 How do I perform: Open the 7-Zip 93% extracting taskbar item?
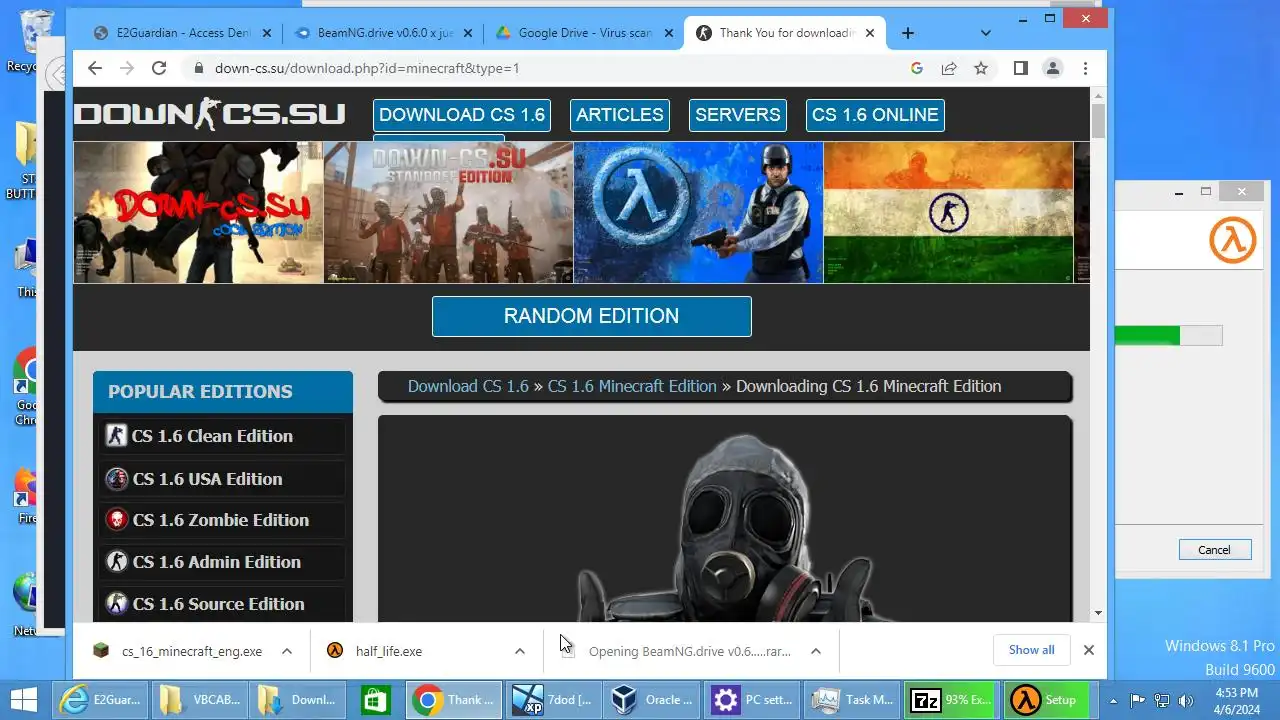[x=951, y=700]
